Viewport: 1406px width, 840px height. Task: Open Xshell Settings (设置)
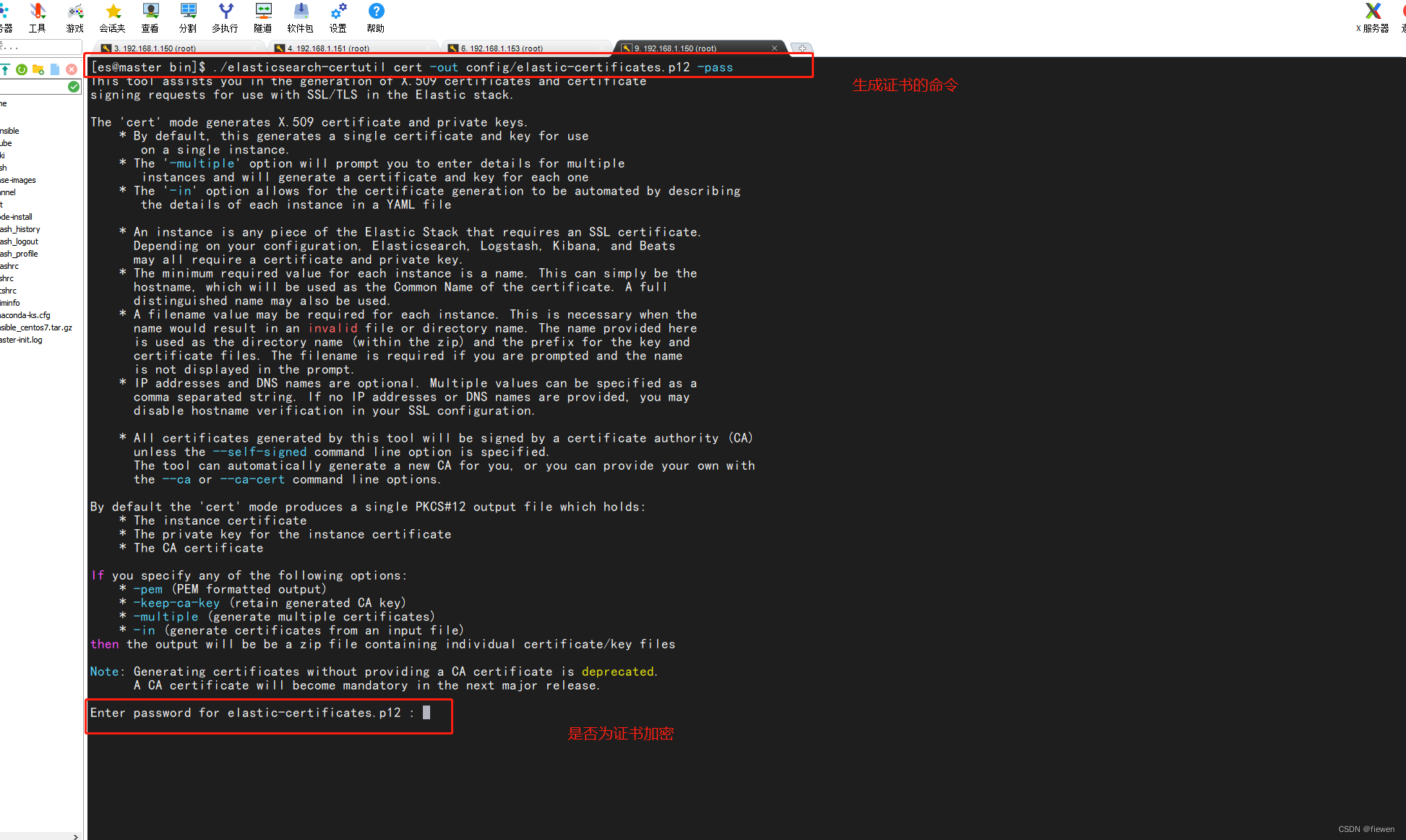pyautogui.click(x=338, y=18)
